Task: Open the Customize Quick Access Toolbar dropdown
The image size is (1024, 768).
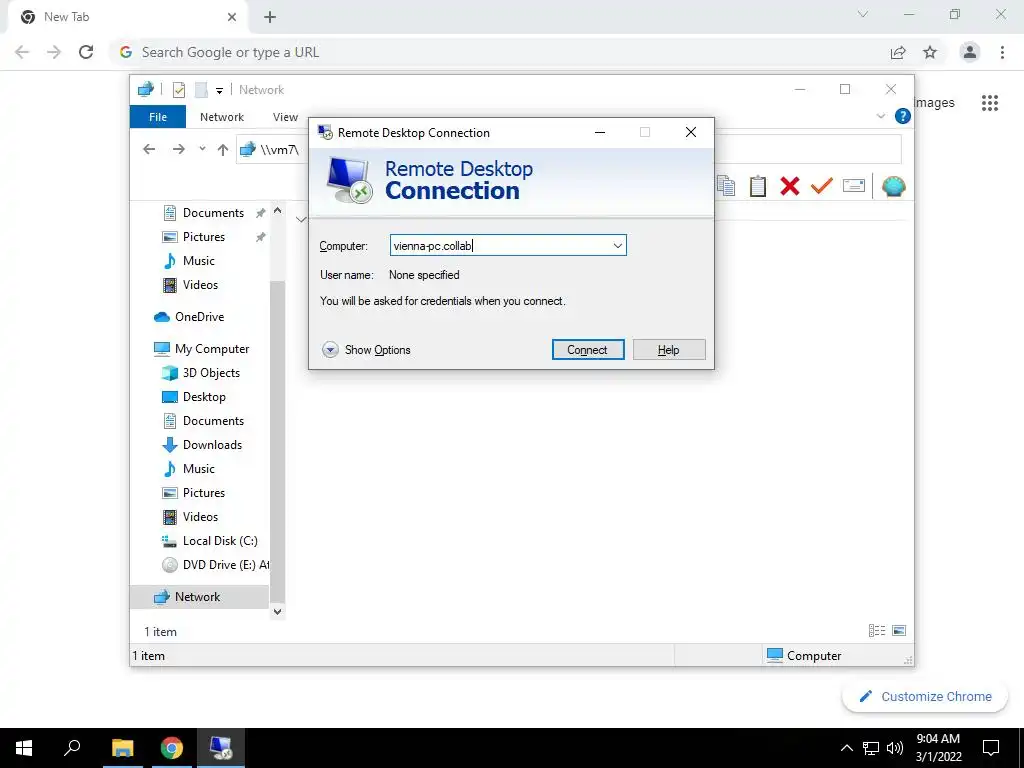Action: [219, 90]
